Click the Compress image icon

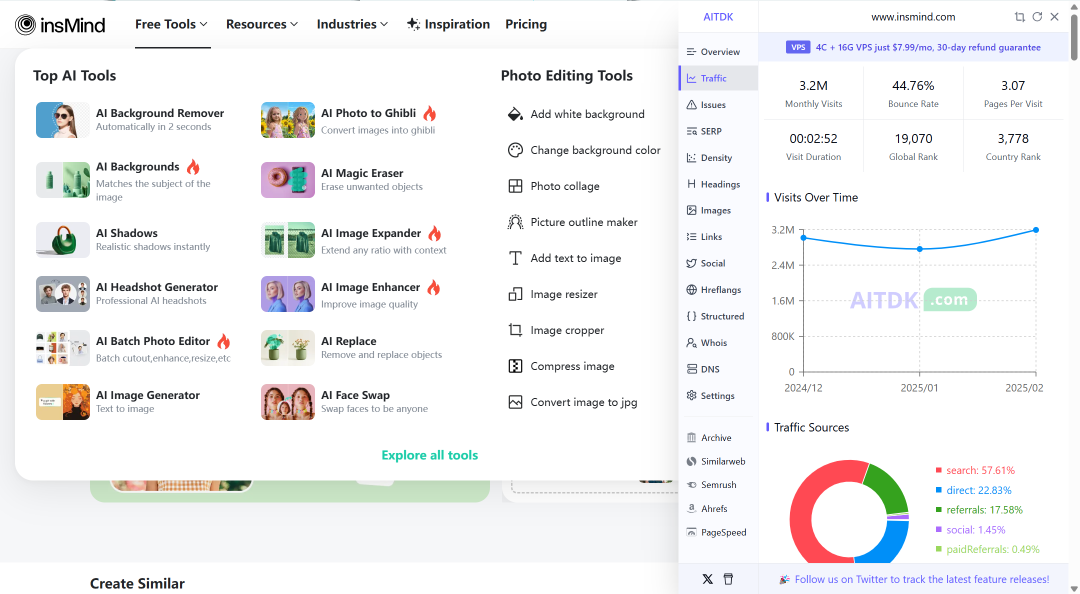click(515, 366)
